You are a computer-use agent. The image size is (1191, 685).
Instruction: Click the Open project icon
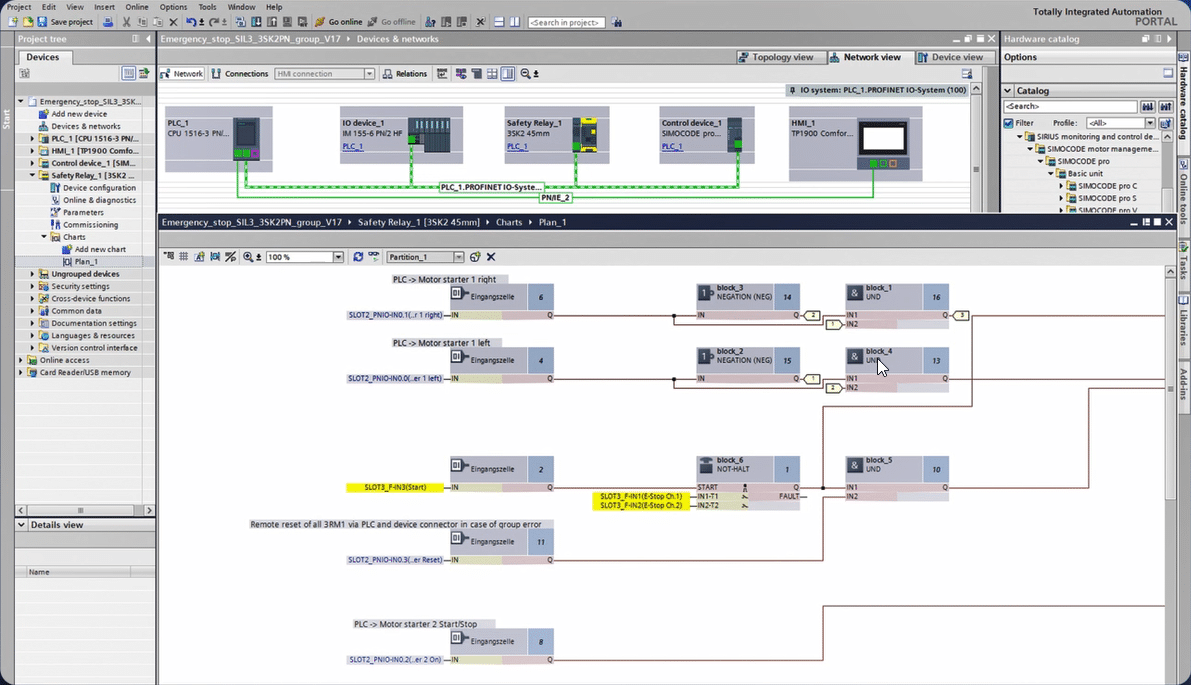(x=27, y=22)
